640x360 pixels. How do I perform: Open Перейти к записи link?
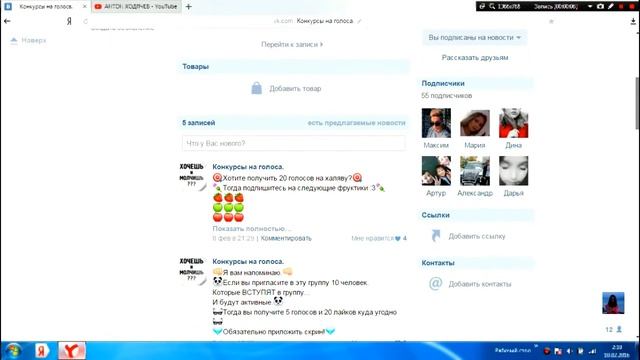point(292,44)
